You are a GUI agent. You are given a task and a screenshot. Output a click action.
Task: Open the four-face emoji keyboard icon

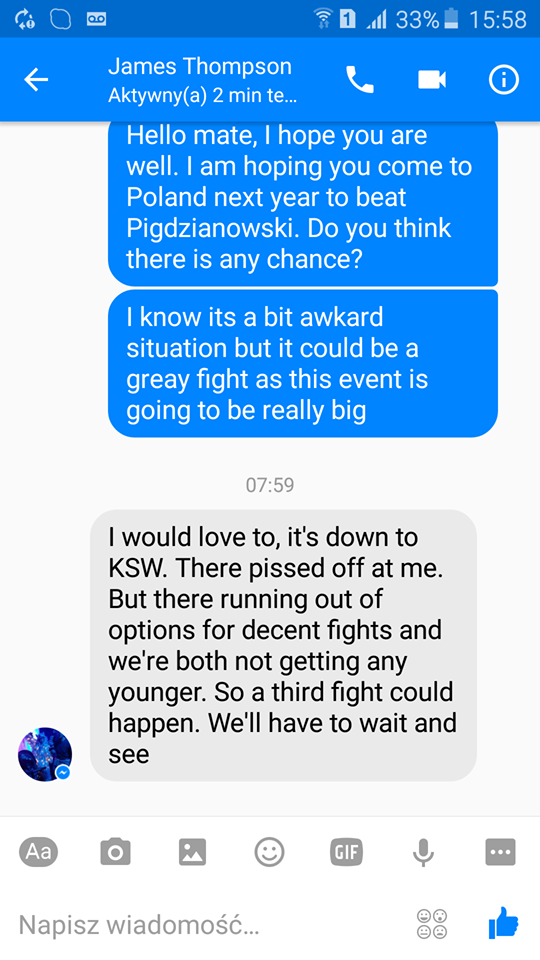click(432, 924)
